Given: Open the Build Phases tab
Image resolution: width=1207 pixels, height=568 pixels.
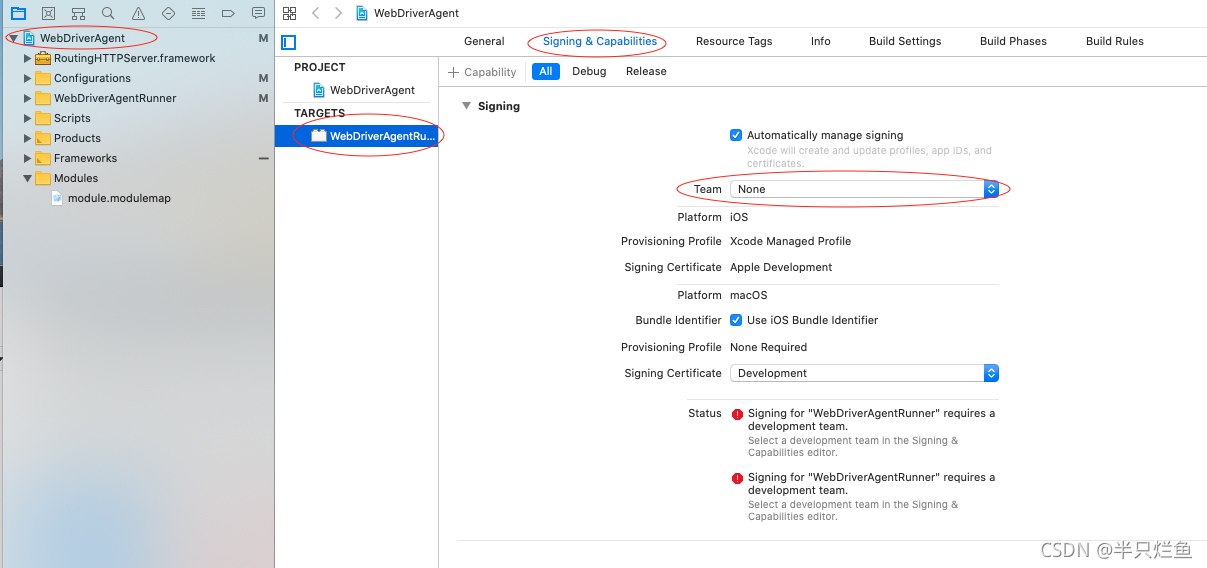Looking at the screenshot, I should tap(1013, 41).
